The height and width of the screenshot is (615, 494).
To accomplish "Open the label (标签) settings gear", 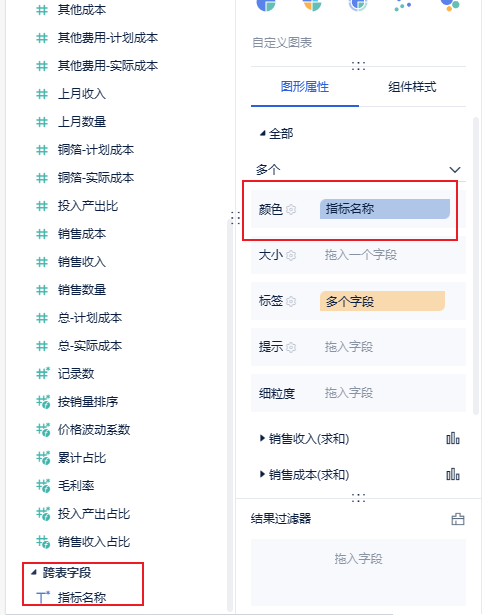I will (291, 301).
